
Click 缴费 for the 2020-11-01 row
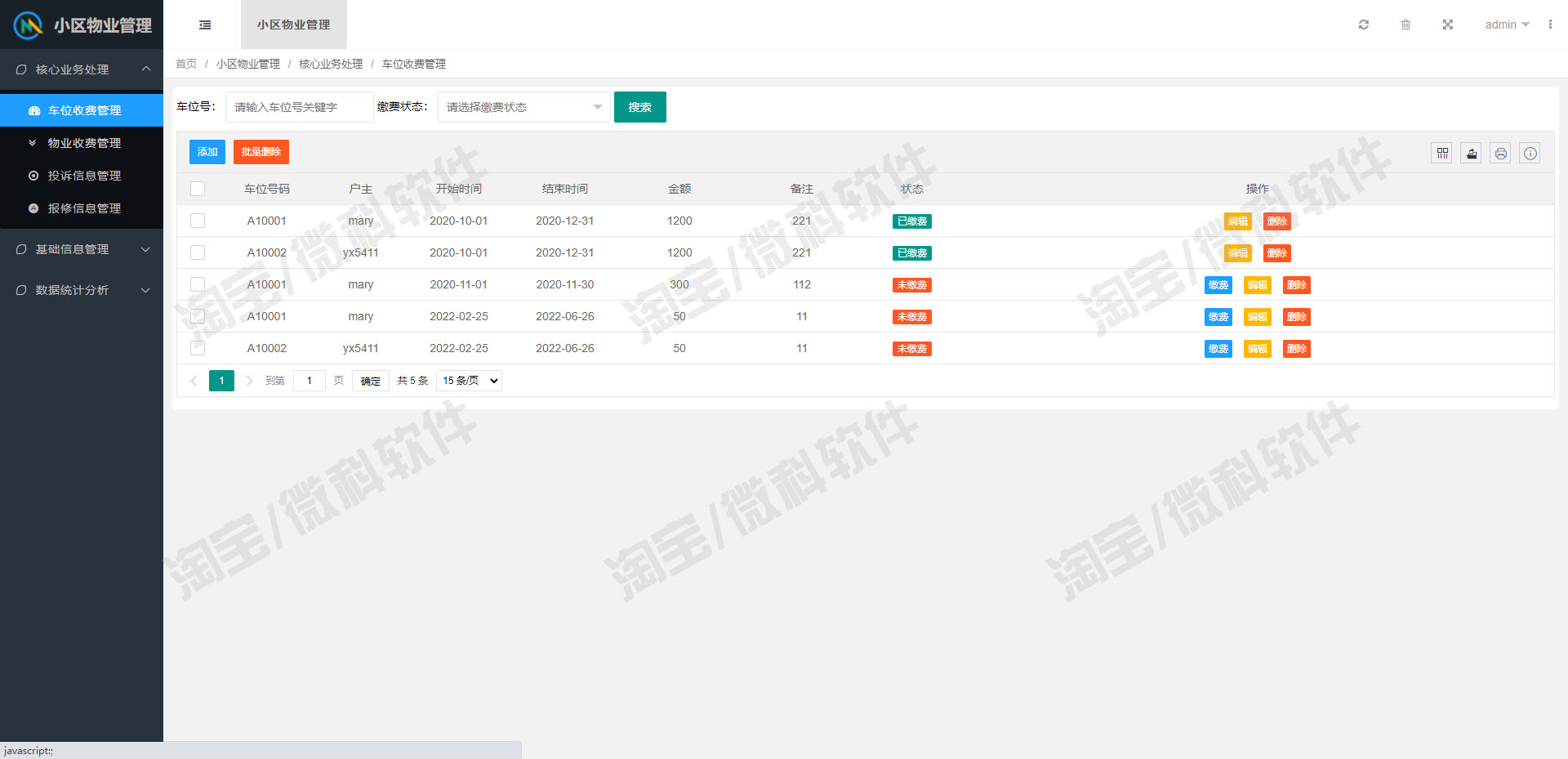click(1218, 285)
